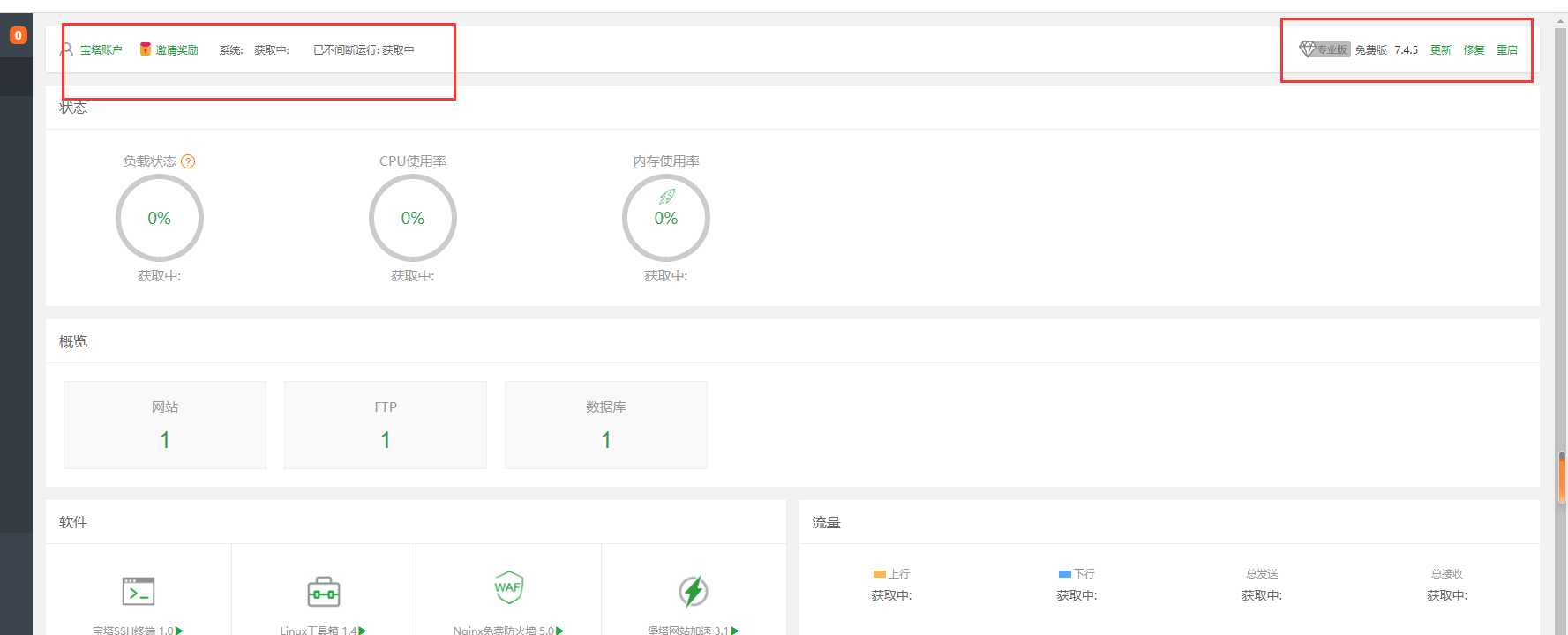Click the 负载状态 help question mark icon

click(x=188, y=161)
